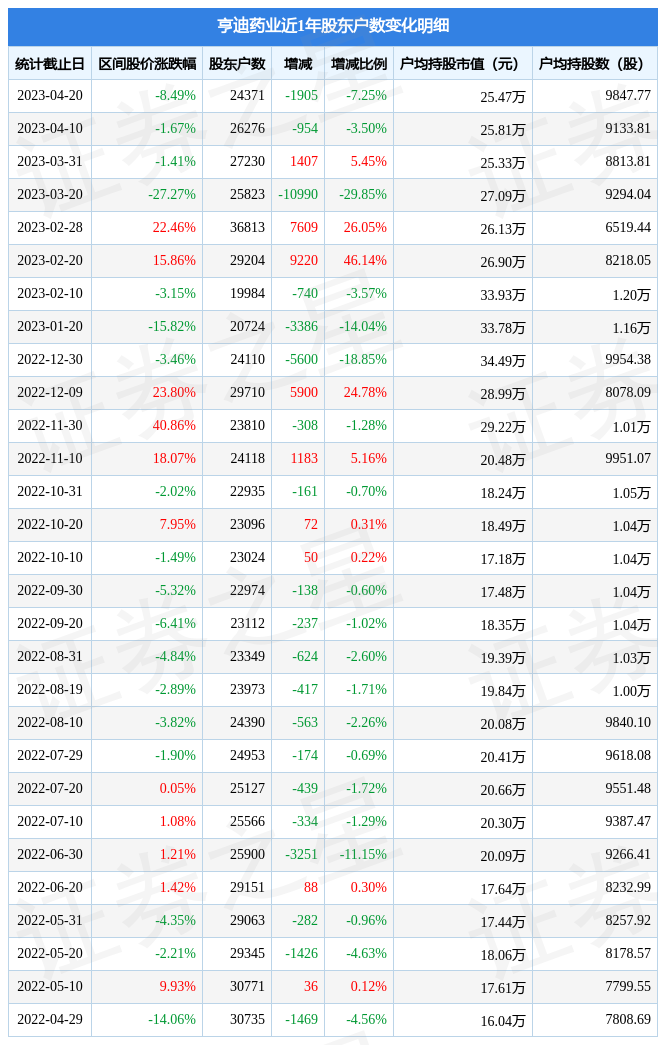The width and height of the screenshot is (658, 1045).
Task: Select the ratio value -11.15%
Action: 363,854
